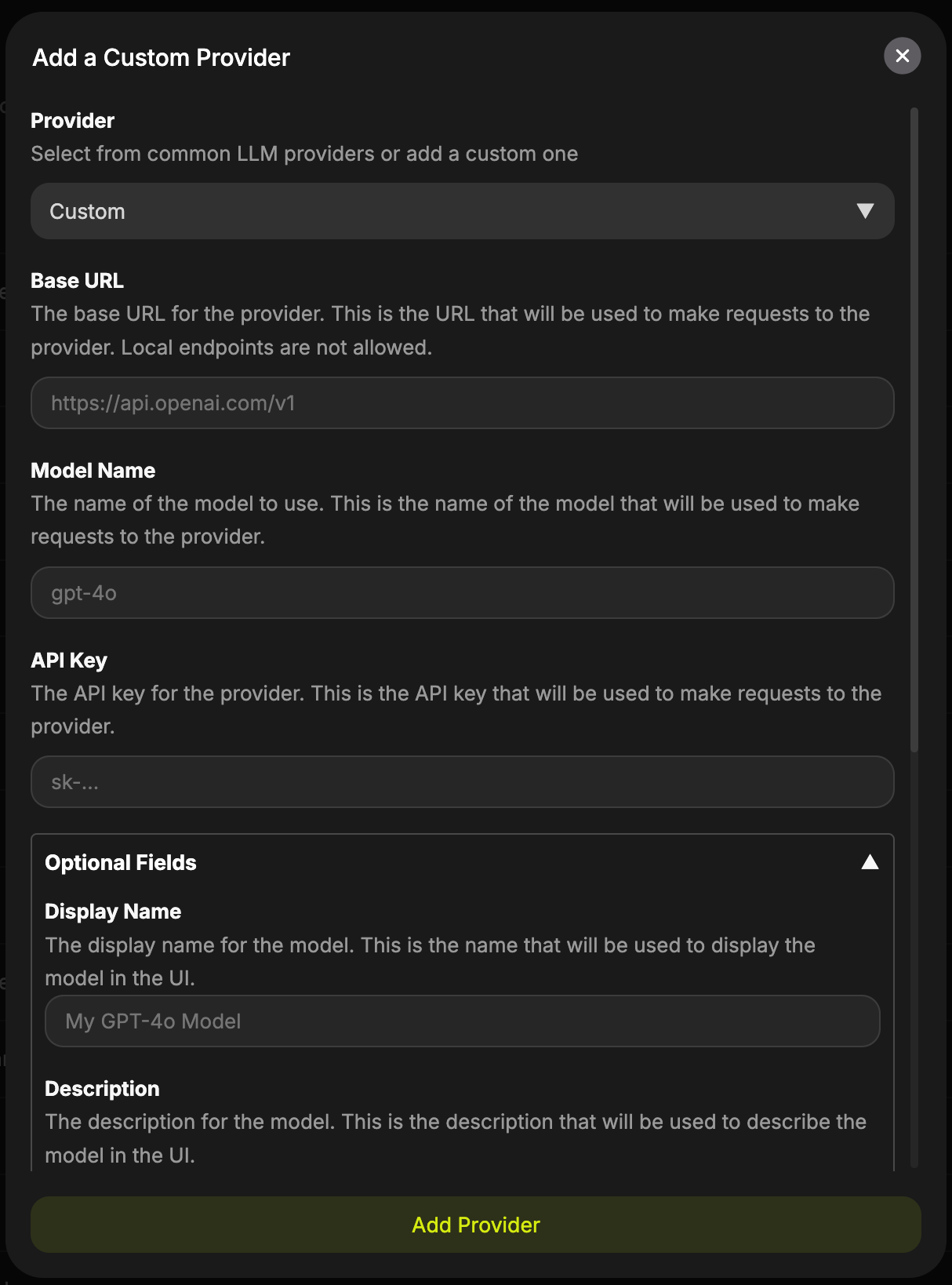
Task: Open the Provider select showing Custom
Action: pyautogui.click(x=461, y=211)
